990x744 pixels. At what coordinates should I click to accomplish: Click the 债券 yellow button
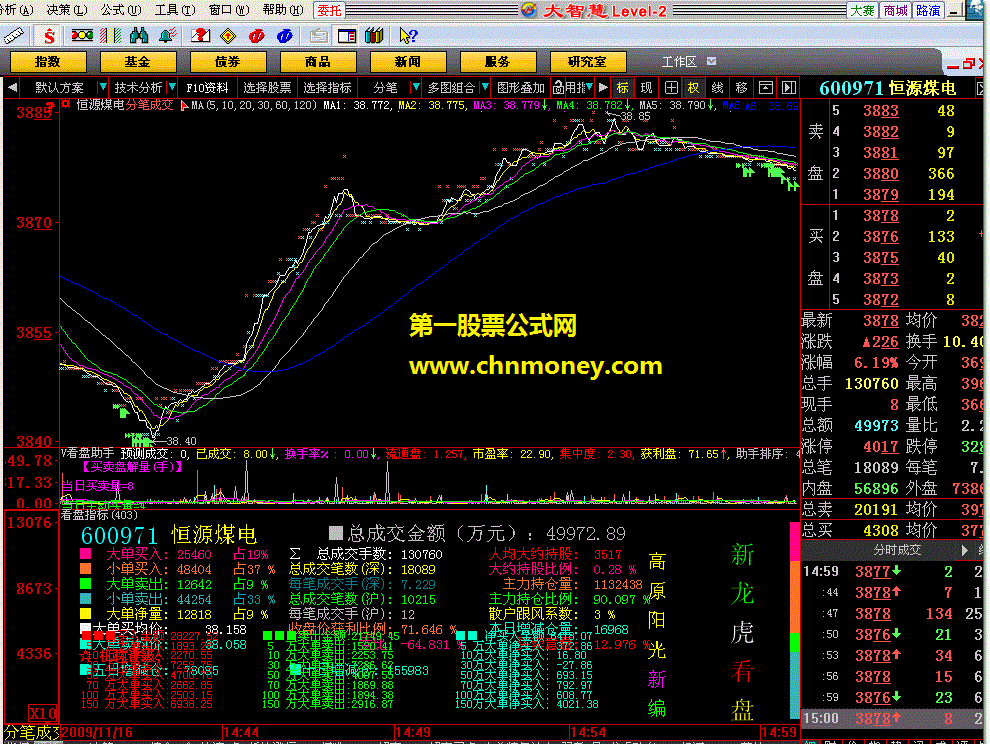click(228, 62)
